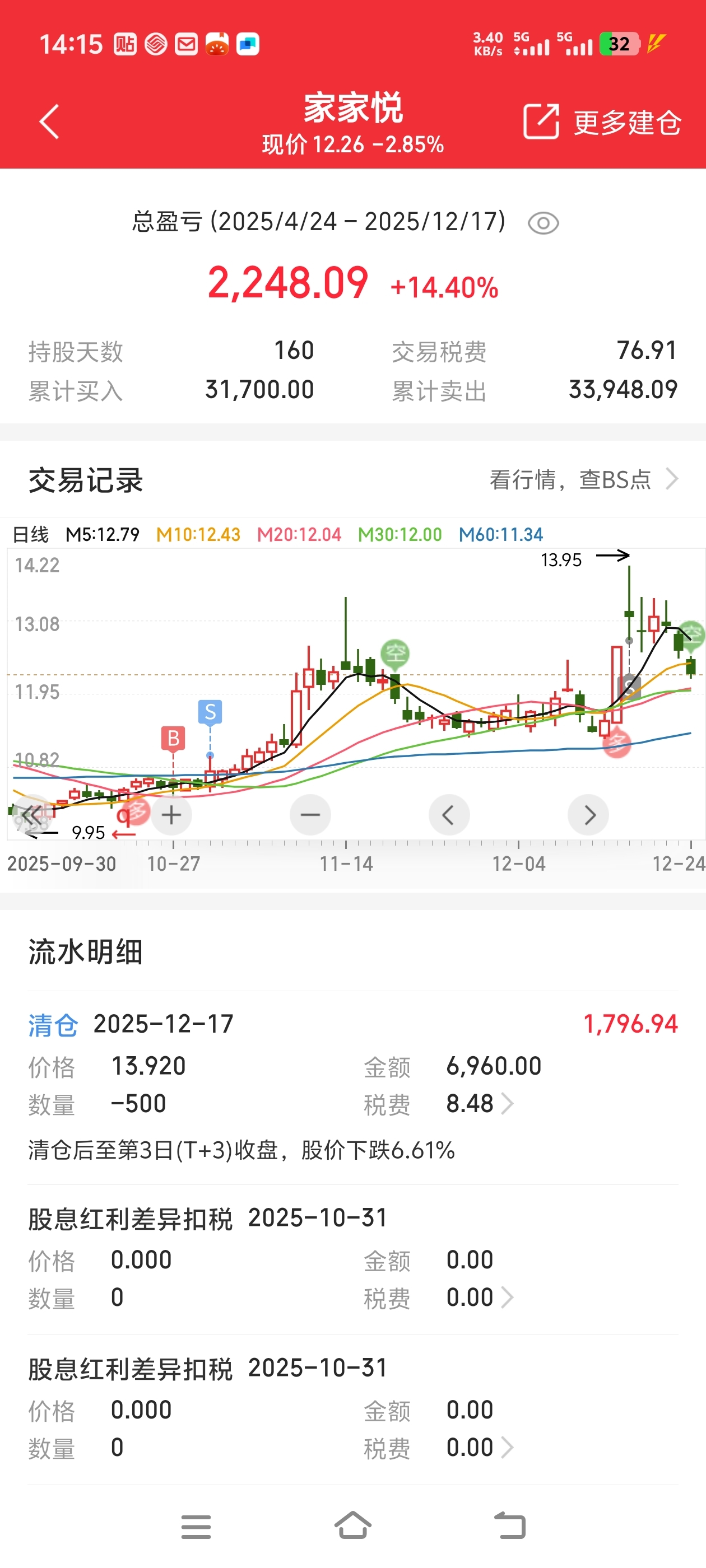Tap the 流水明细 section heading

tap(86, 951)
